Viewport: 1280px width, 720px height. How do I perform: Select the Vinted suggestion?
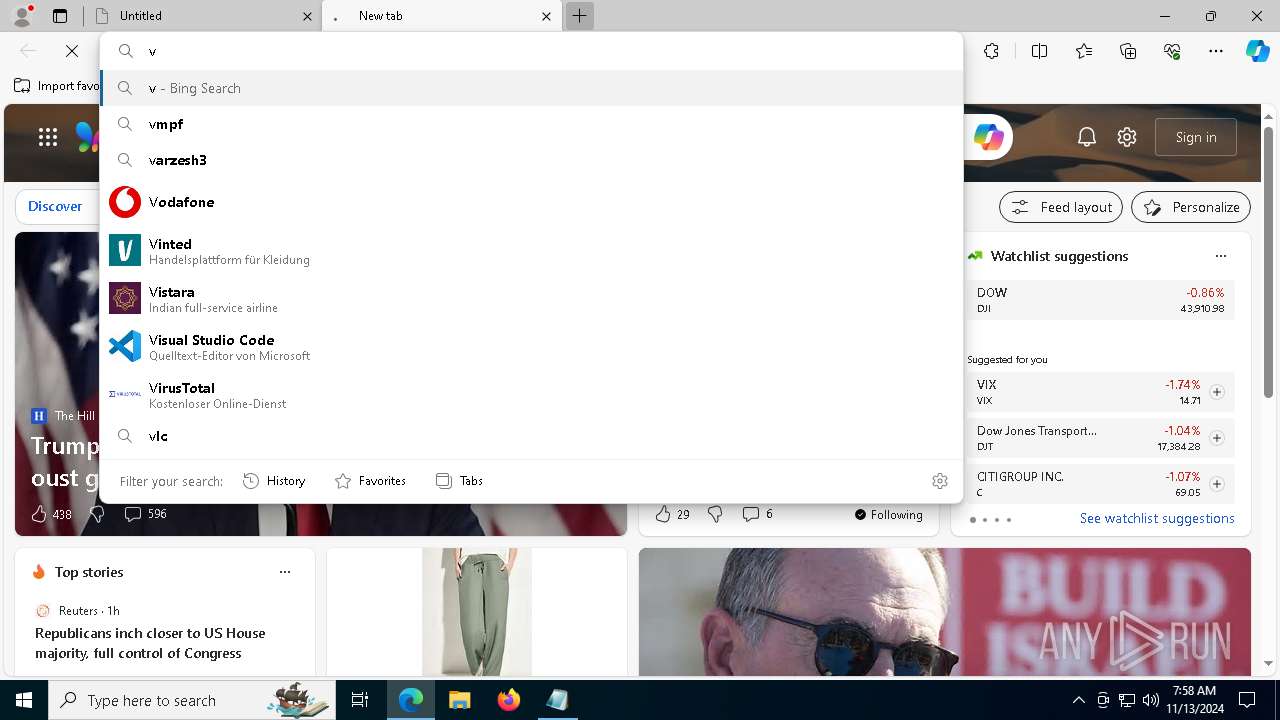[x=531, y=251]
